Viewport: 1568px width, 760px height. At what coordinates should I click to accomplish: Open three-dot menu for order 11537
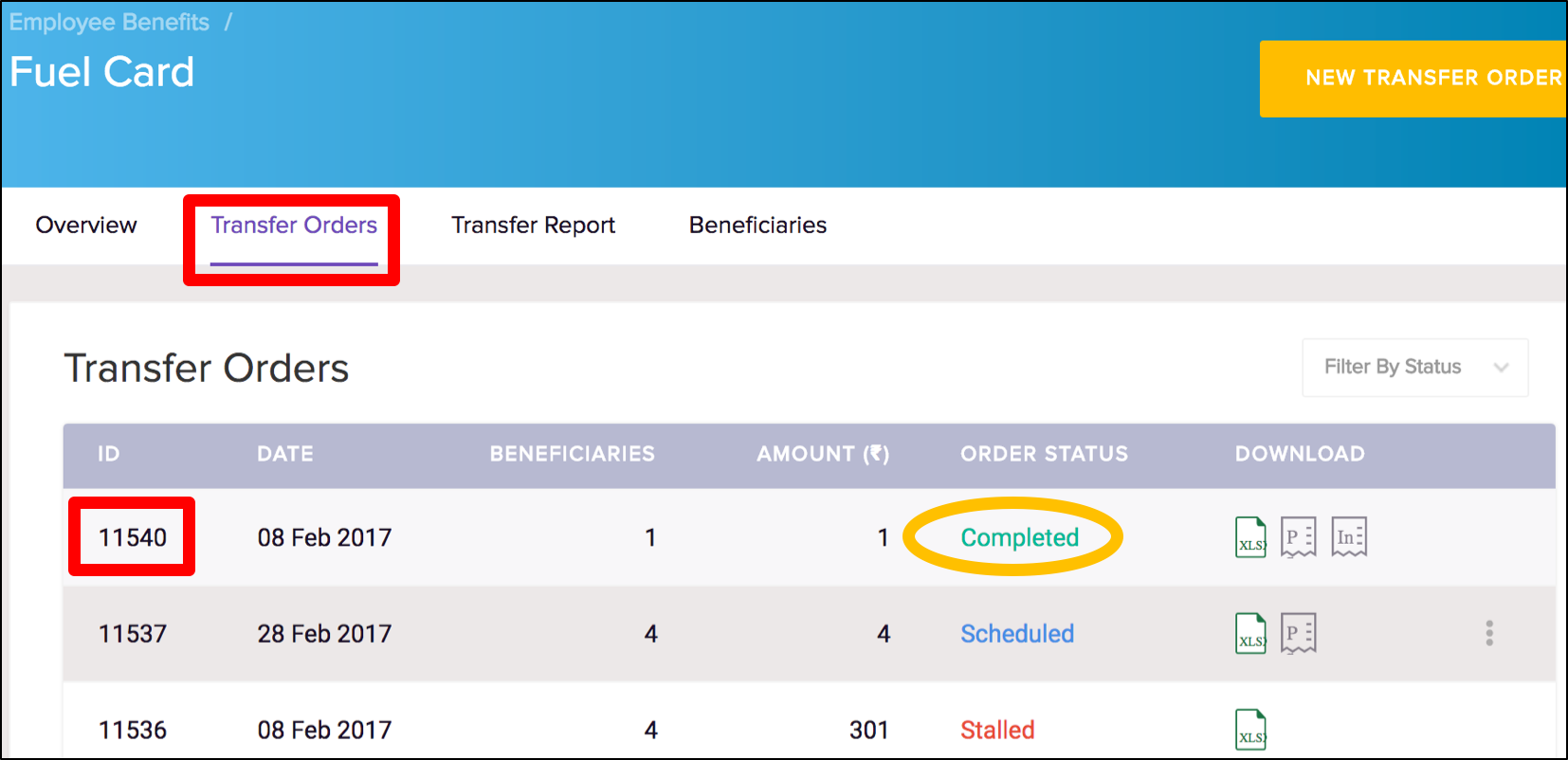pos(1489,633)
